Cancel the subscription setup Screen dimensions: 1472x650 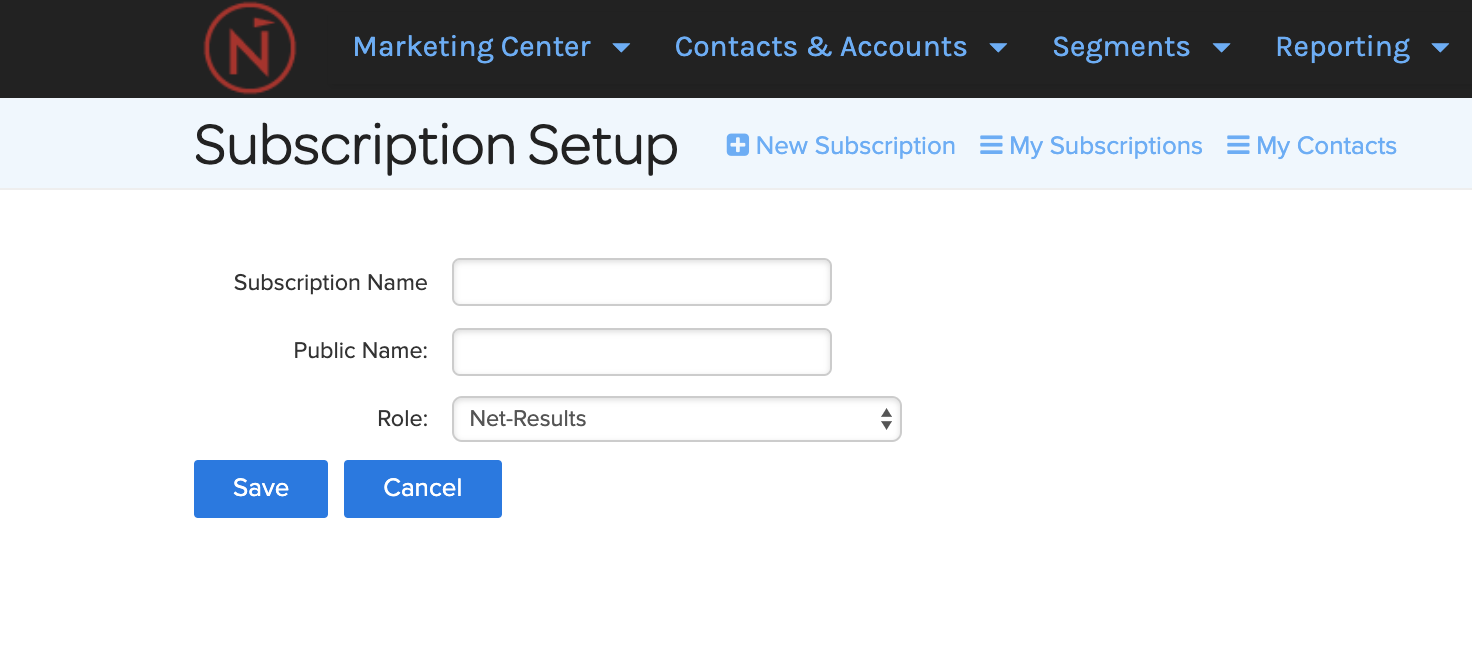(x=422, y=488)
